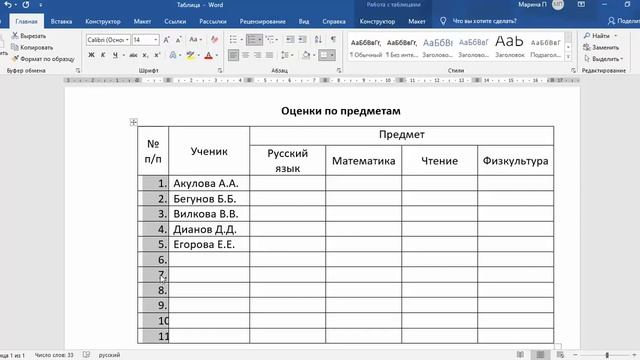Image resolution: width=640 pixels, height=360 pixels.
Task: Open the borders dropdown arrow
Action: [332, 55]
